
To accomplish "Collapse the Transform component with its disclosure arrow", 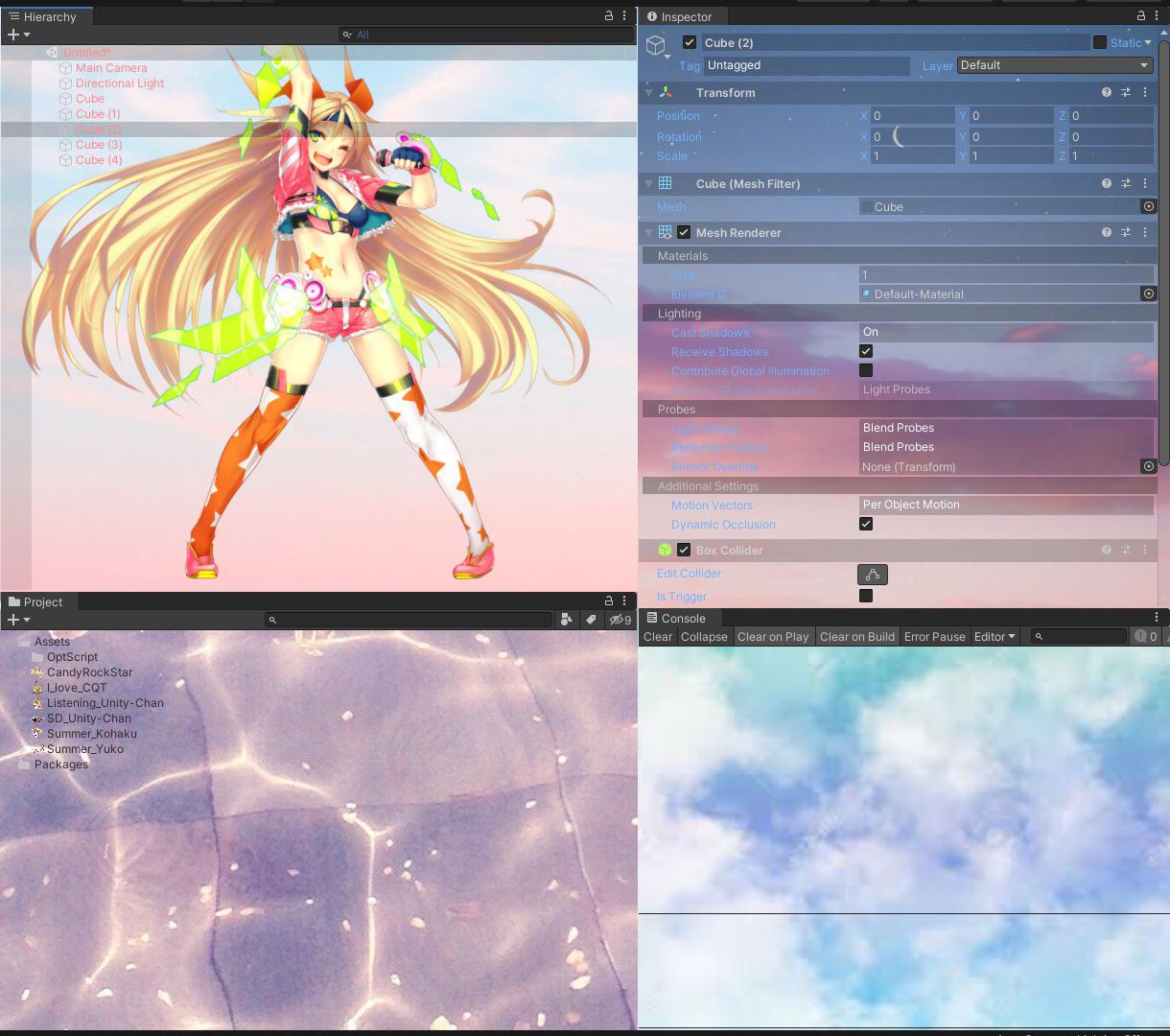I will (x=649, y=92).
